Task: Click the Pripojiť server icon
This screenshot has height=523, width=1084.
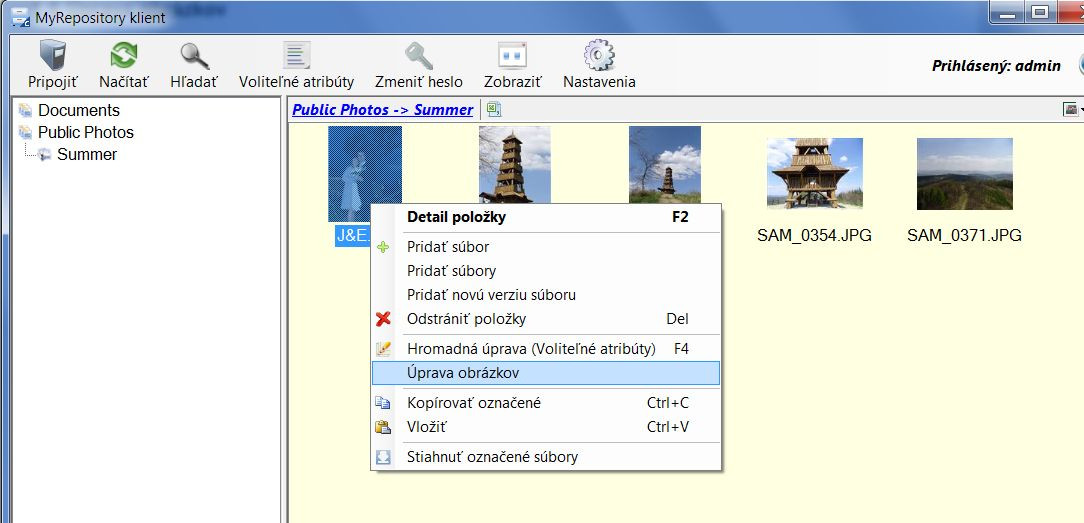Action: coord(53,55)
